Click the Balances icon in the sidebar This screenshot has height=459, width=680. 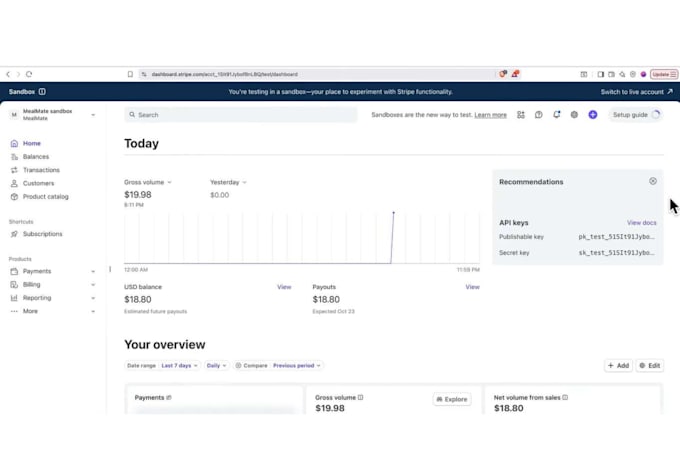pos(14,157)
